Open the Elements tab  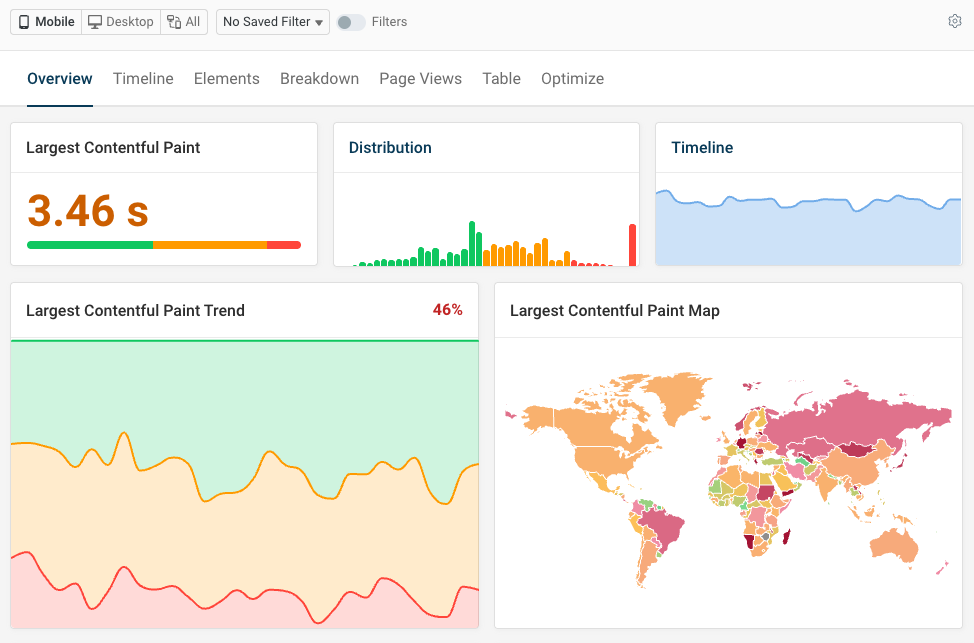(x=226, y=78)
